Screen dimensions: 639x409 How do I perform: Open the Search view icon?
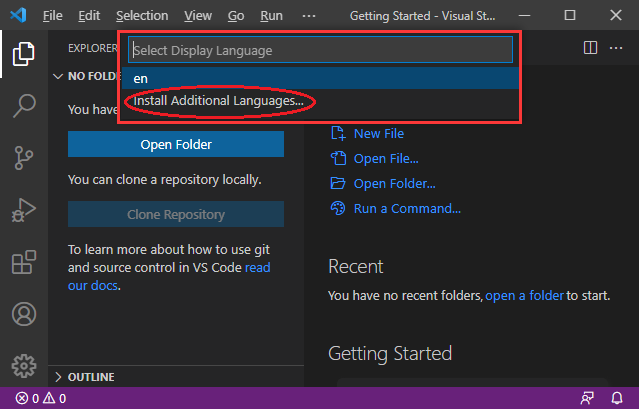coord(24,105)
